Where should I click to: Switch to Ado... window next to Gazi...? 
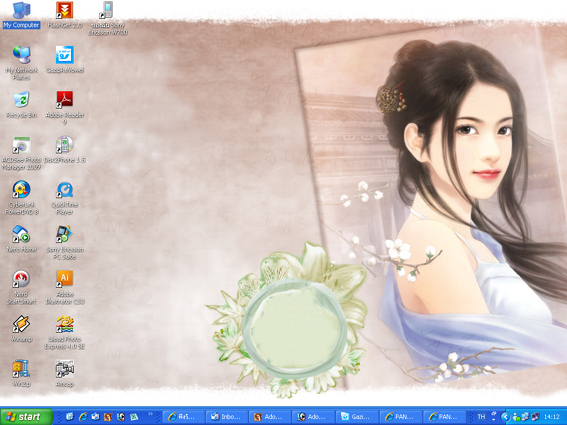tap(314, 417)
